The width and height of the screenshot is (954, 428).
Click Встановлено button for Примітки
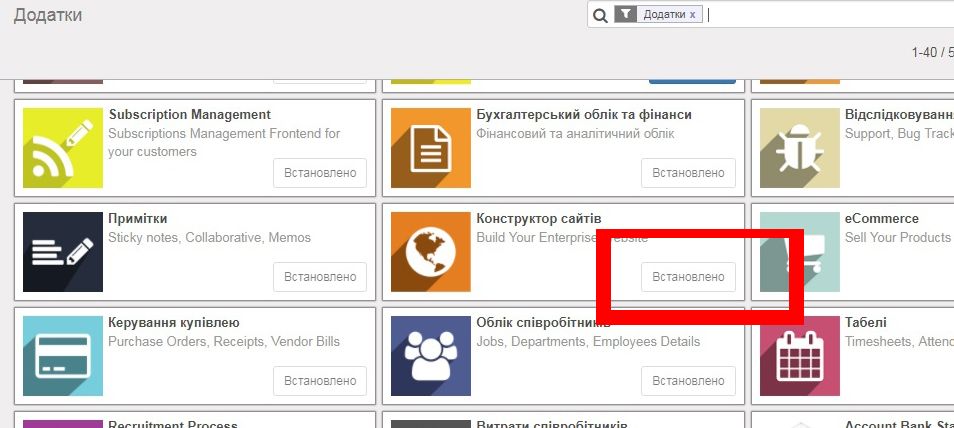tap(320, 277)
